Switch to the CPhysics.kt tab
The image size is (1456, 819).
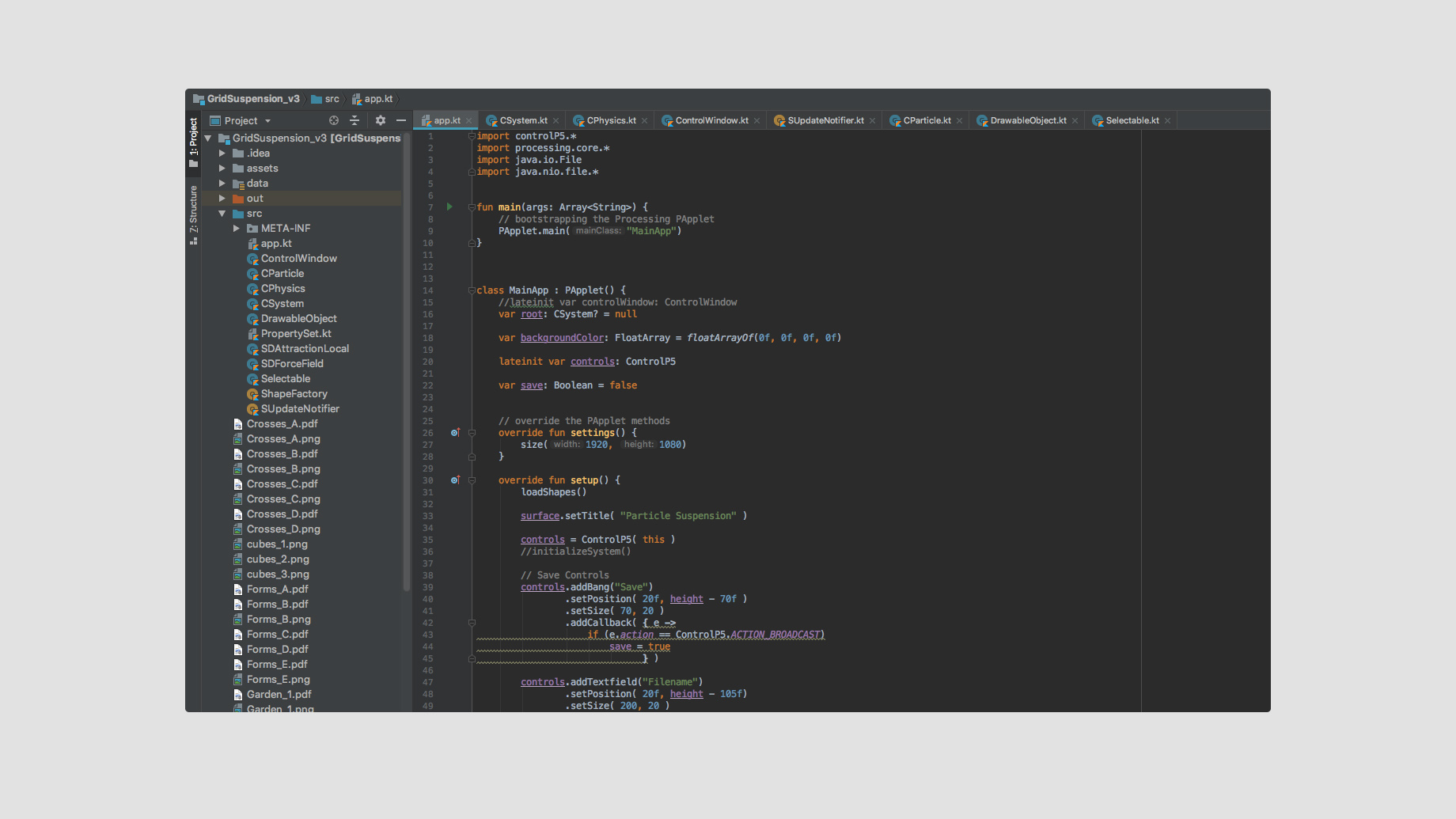(x=610, y=120)
